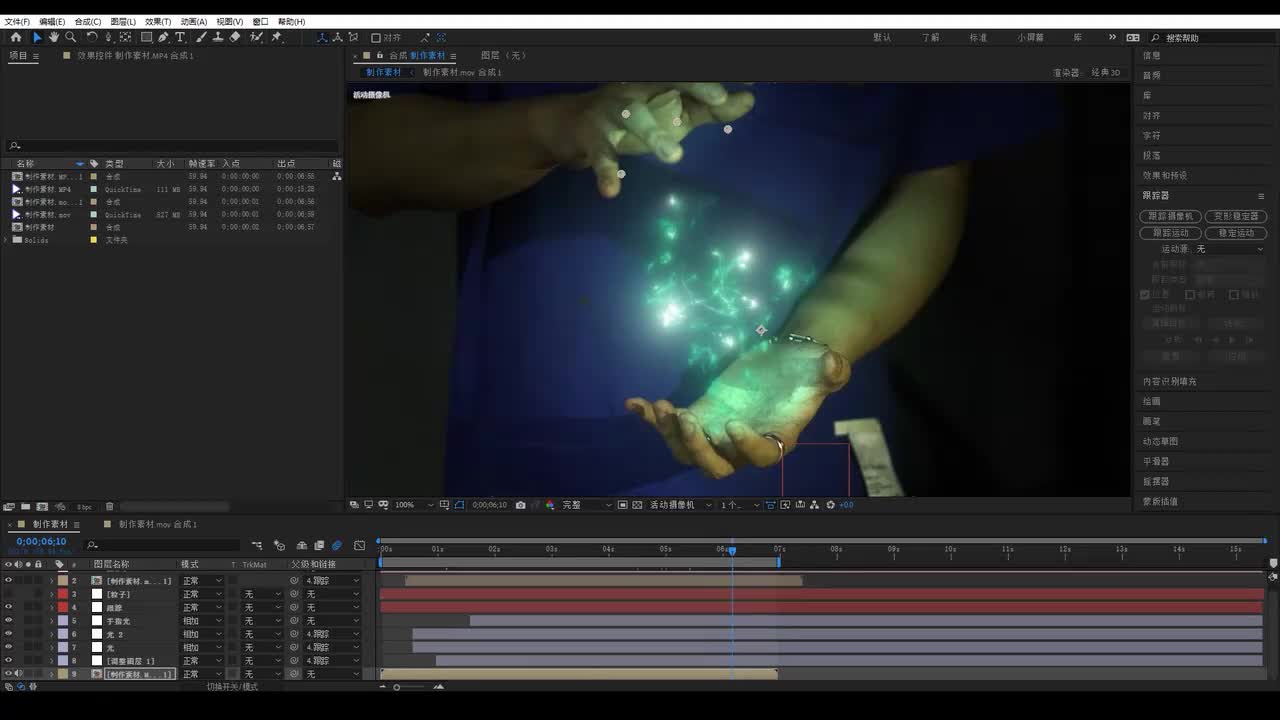Screen dimensions: 1280x720
Task: Enable the 对齐 snapping checkbox
Action: (x=376, y=38)
